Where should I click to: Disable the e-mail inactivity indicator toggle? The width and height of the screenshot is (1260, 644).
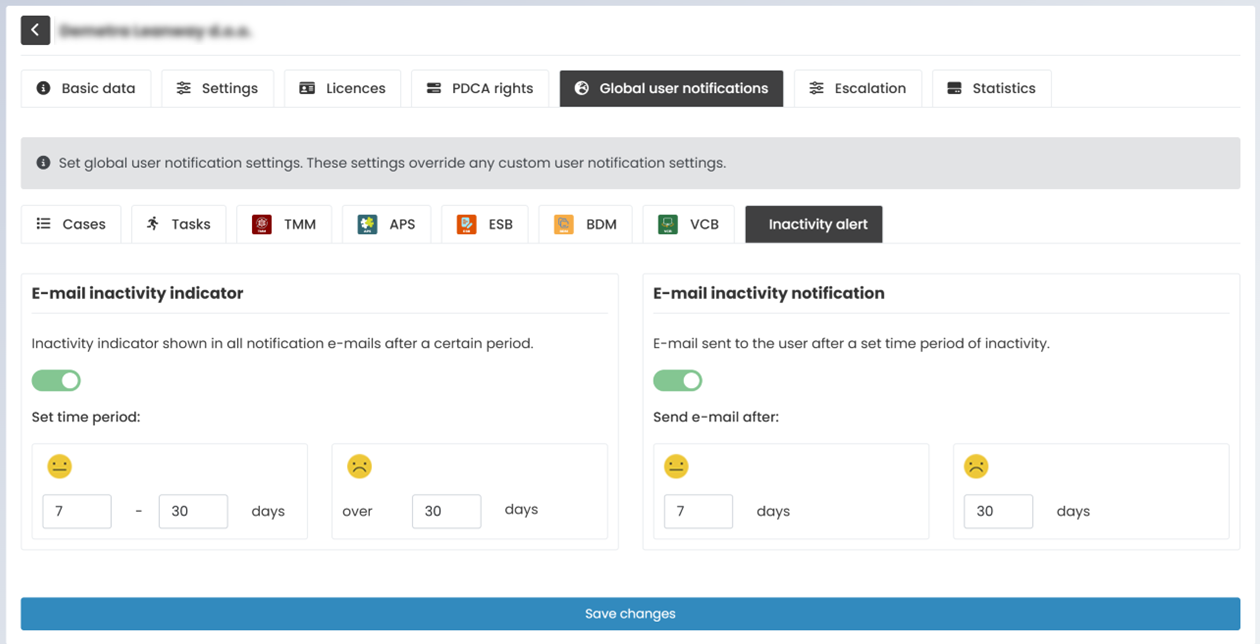(x=56, y=381)
